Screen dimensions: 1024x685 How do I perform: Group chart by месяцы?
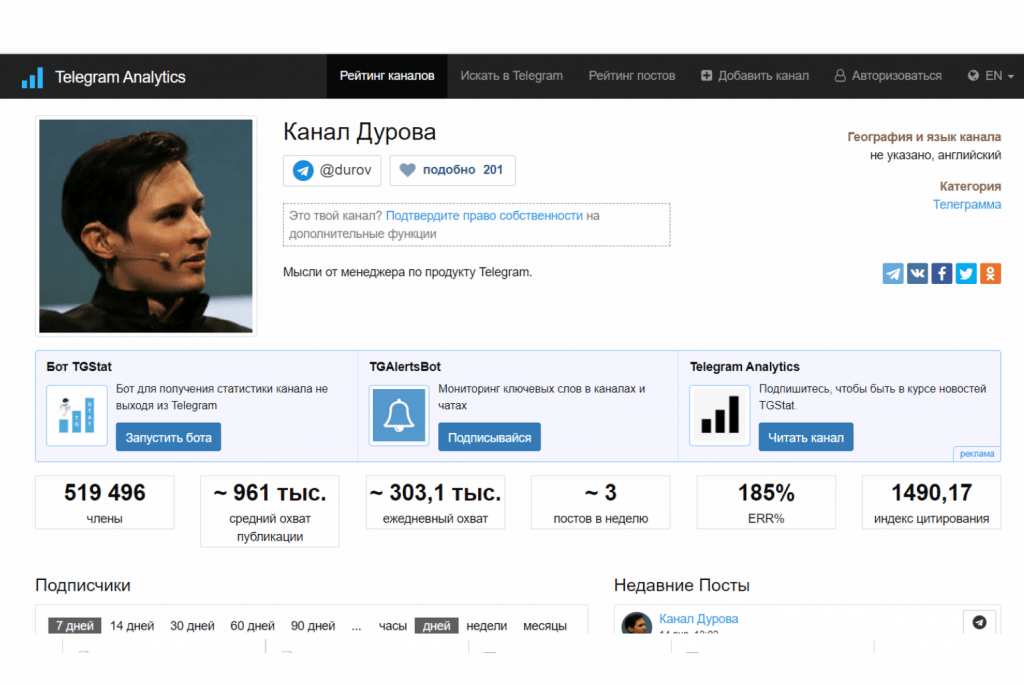(545, 626)
